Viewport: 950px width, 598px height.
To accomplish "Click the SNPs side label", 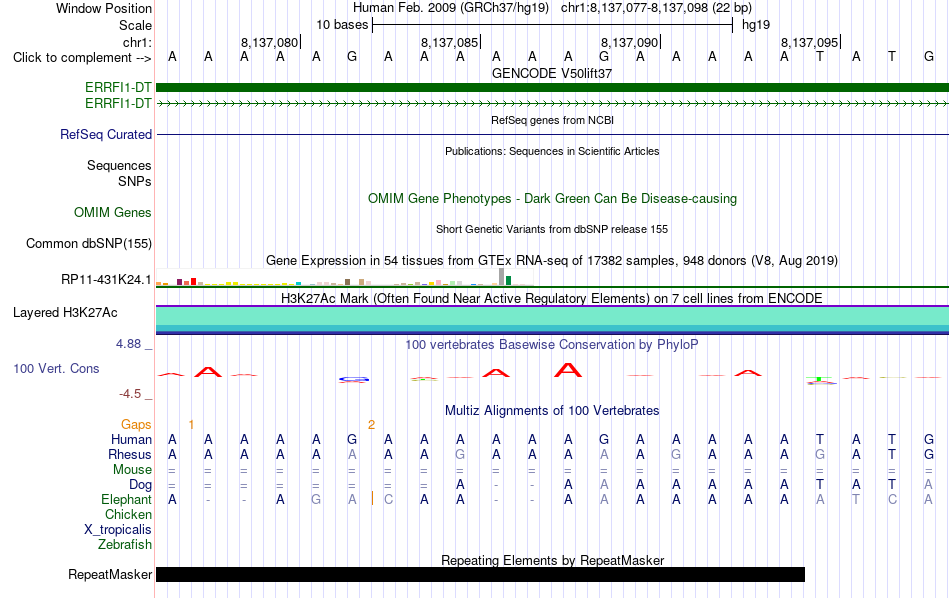I will pyautogui.click(x=135, y=181).
